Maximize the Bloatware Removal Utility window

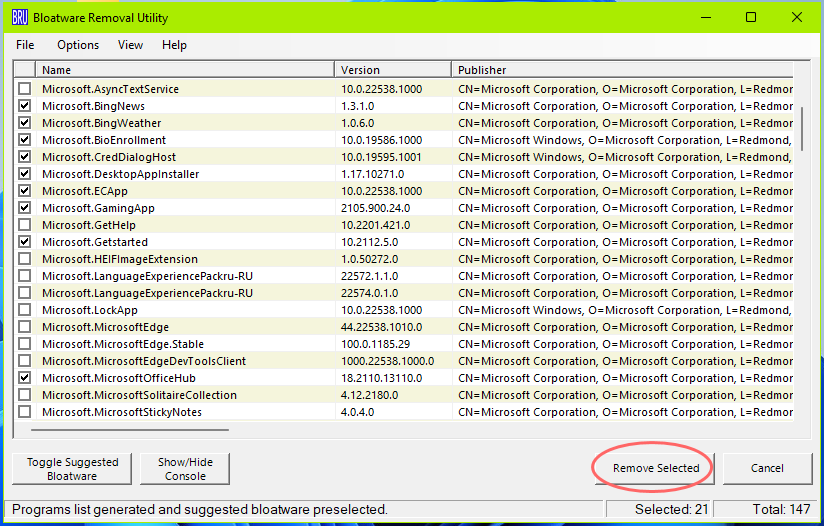751,17
